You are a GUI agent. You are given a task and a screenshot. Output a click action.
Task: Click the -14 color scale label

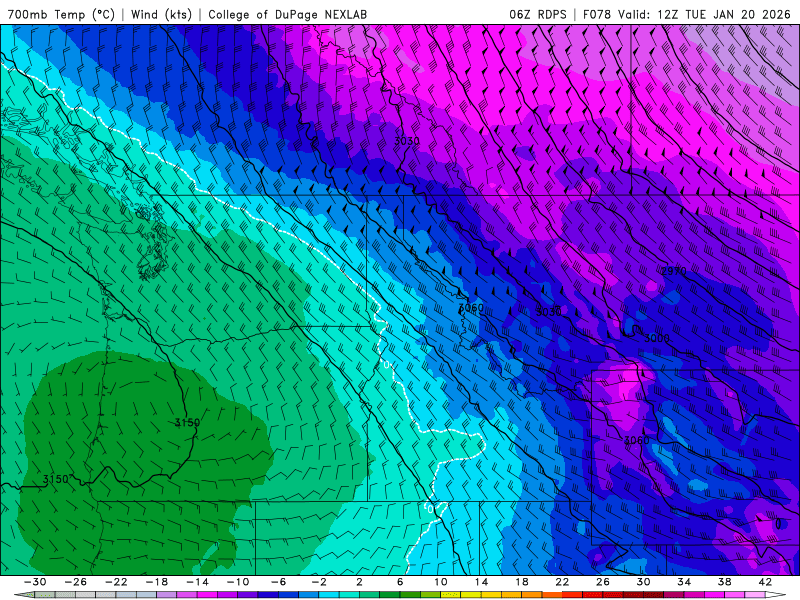[197, 582]
